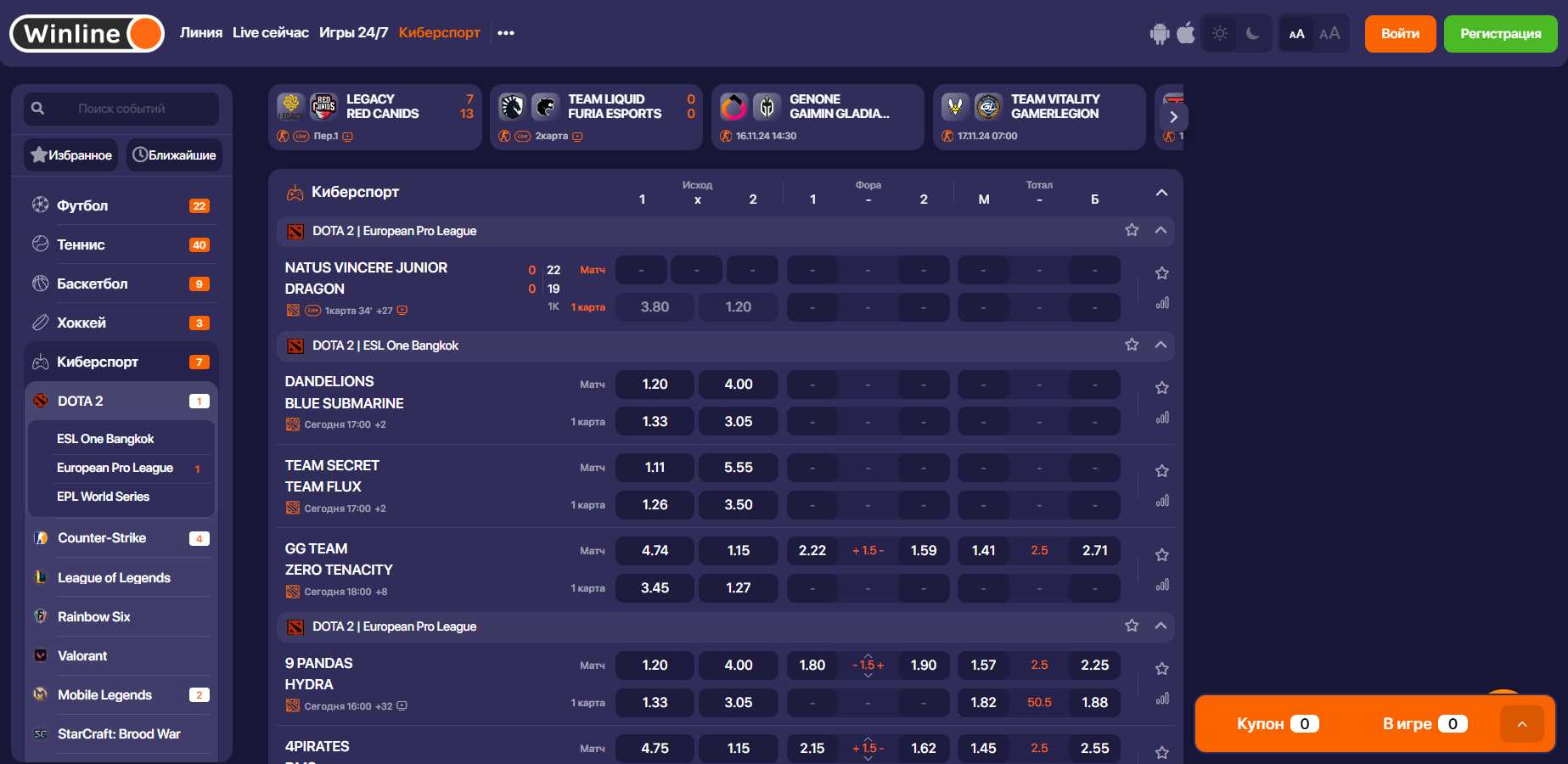
Task: Expand the coupon panel arrow
Action: pos(1521,724)
